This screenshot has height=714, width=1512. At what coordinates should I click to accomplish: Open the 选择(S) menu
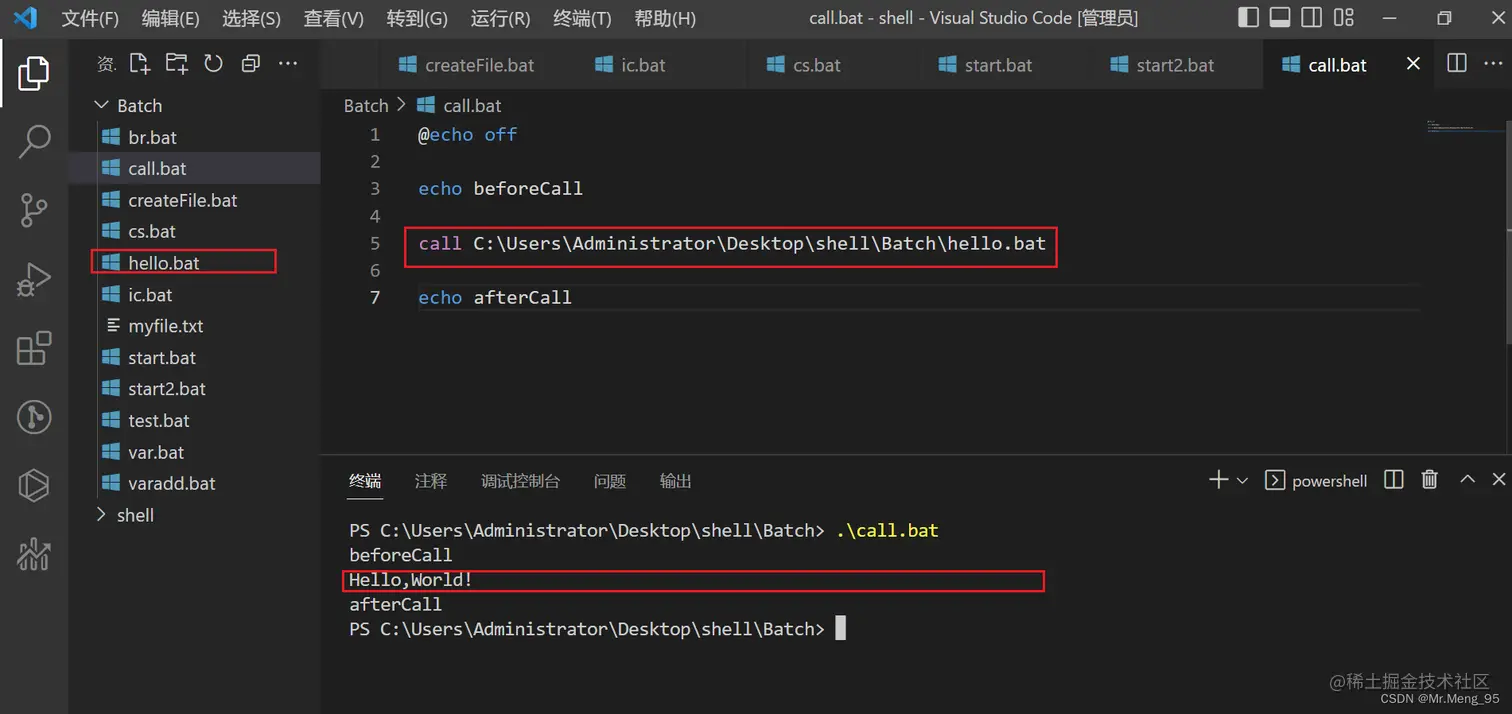[251, 19]
